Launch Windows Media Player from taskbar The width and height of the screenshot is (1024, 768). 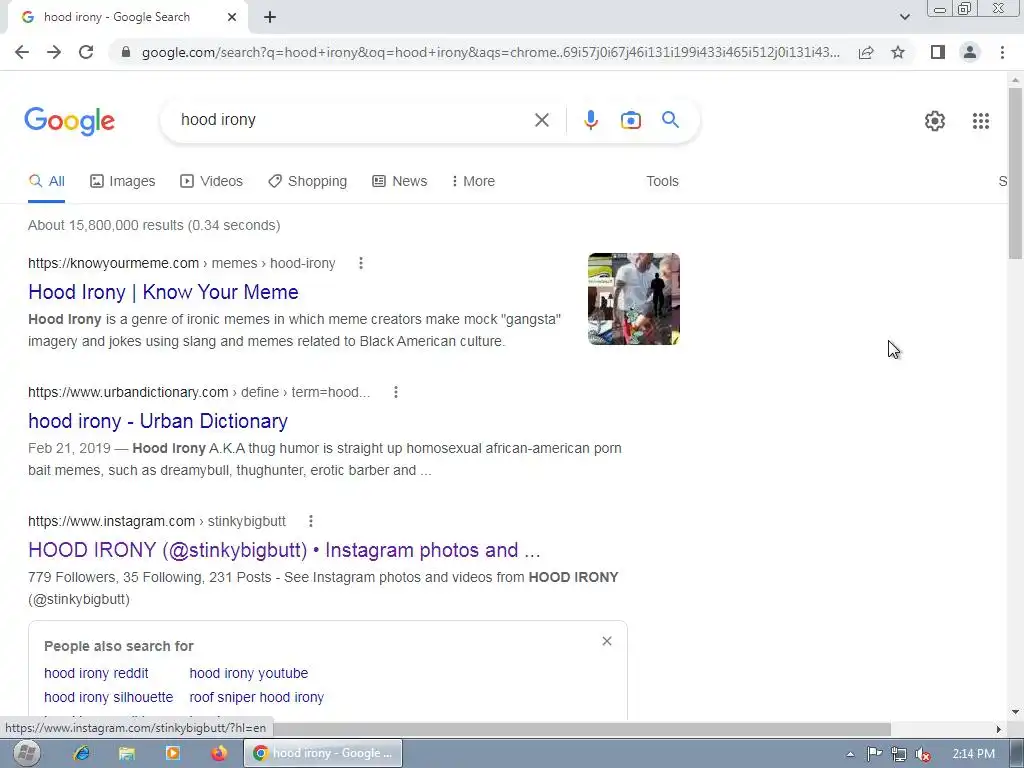point(173,753)
